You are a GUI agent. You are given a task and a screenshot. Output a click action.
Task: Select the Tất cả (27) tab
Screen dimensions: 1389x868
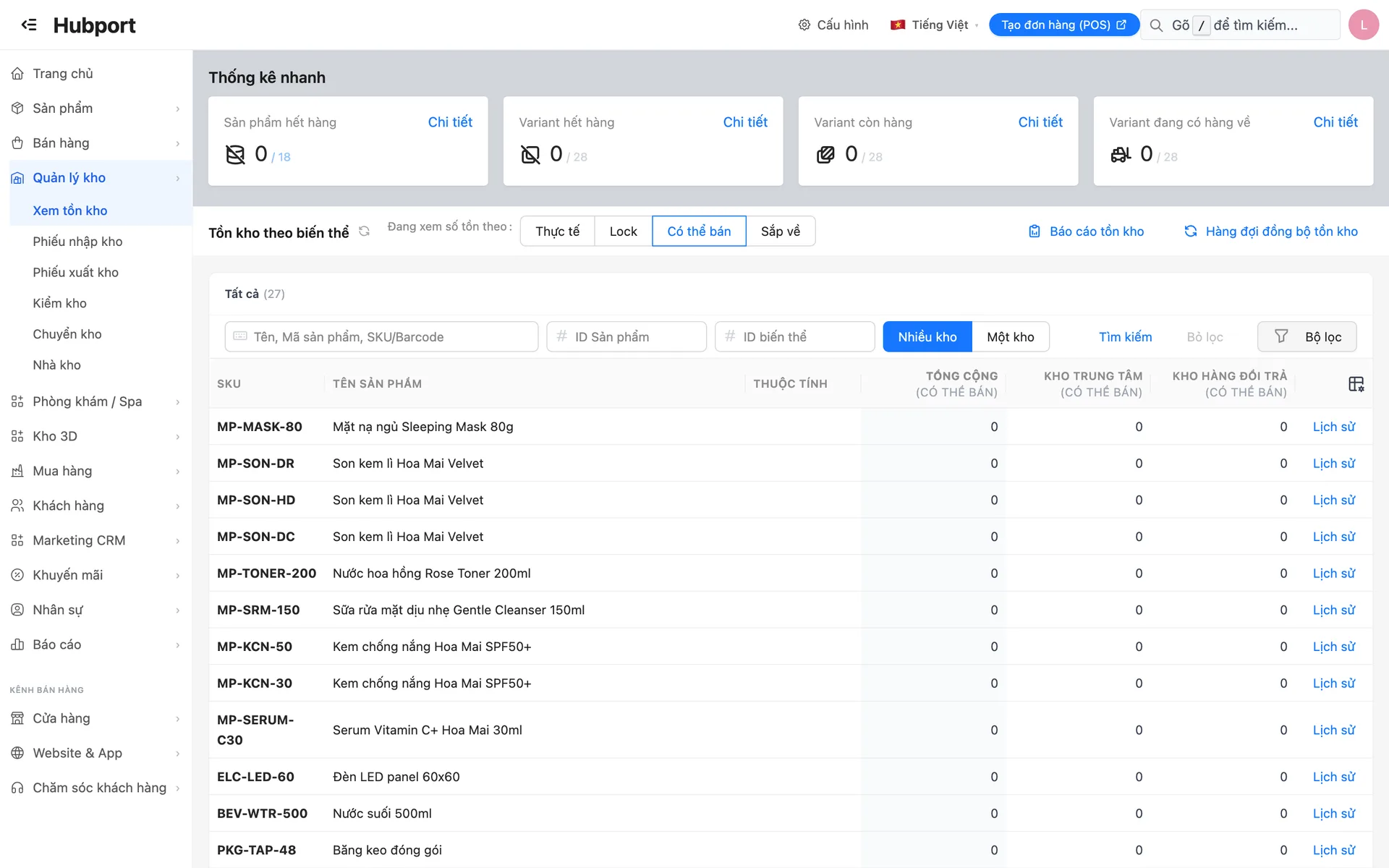click(255, 294)
